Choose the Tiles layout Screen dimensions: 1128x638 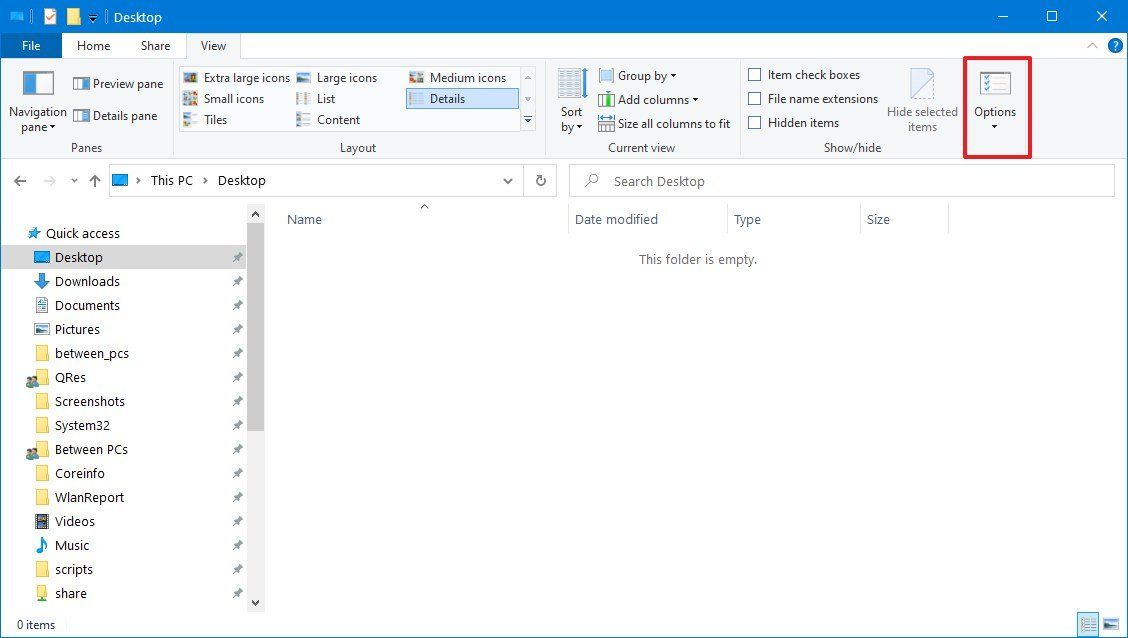pyautogui.click(x=216, y=119)
